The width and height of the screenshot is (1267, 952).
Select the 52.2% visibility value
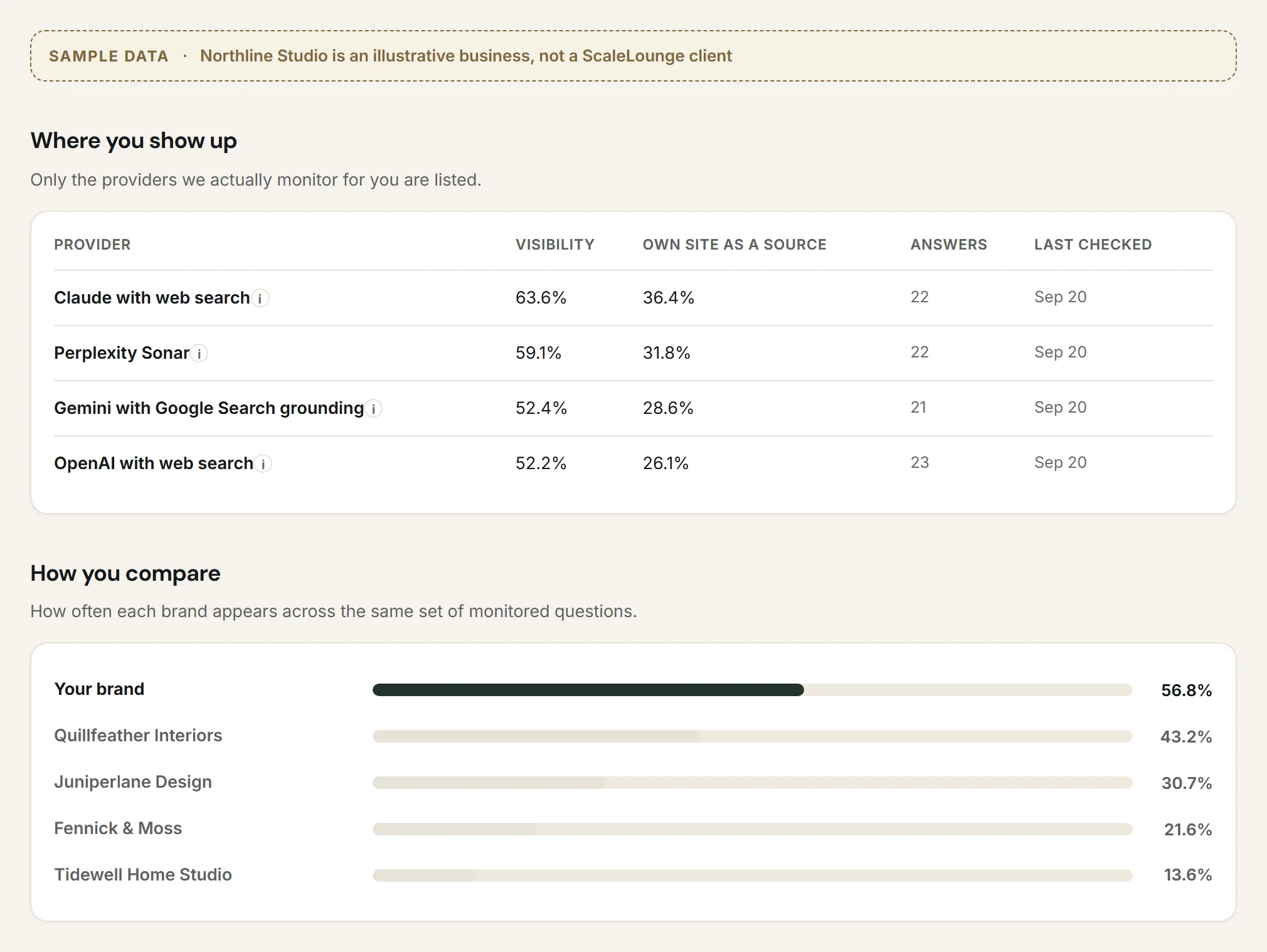click(541, 463)
